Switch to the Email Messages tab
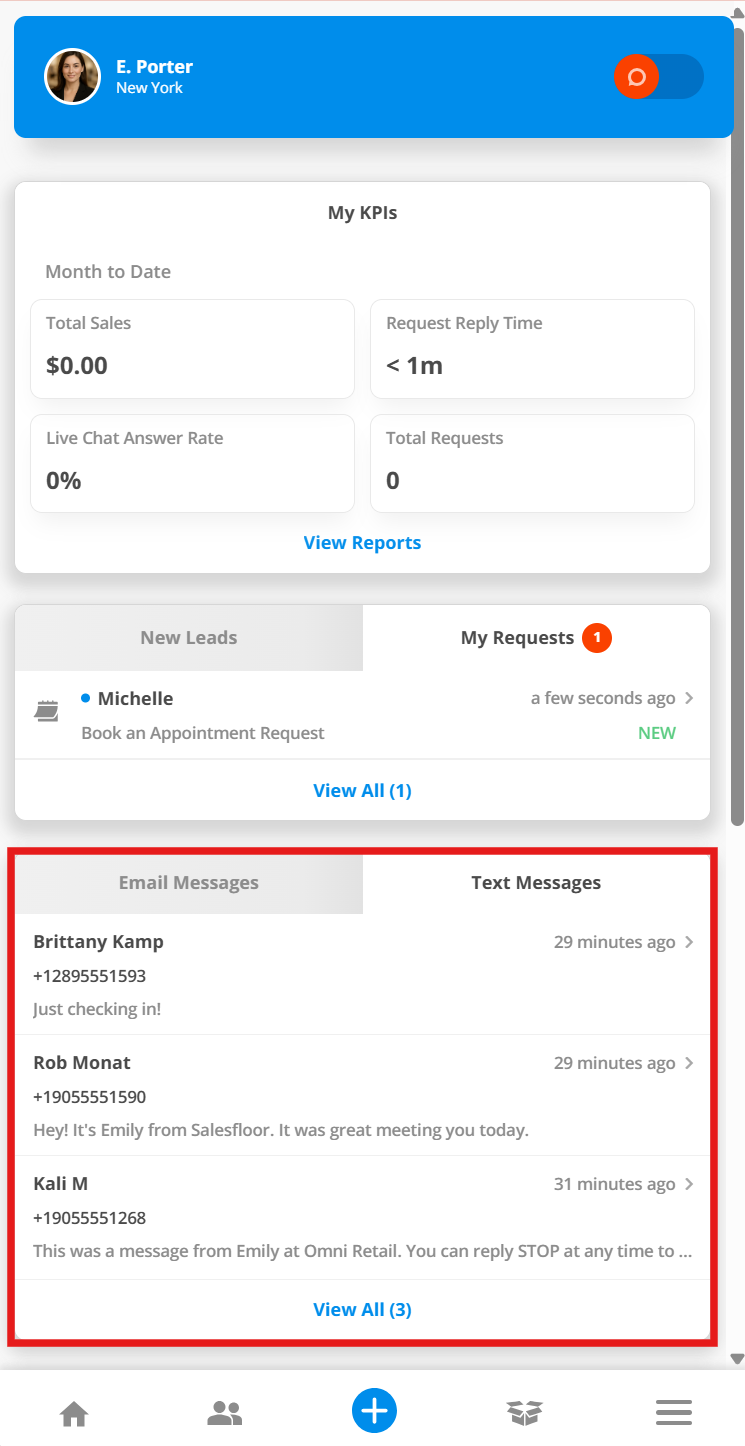Image resolution: width=745 pixels, height=1446 pixels. coord(189,883)
